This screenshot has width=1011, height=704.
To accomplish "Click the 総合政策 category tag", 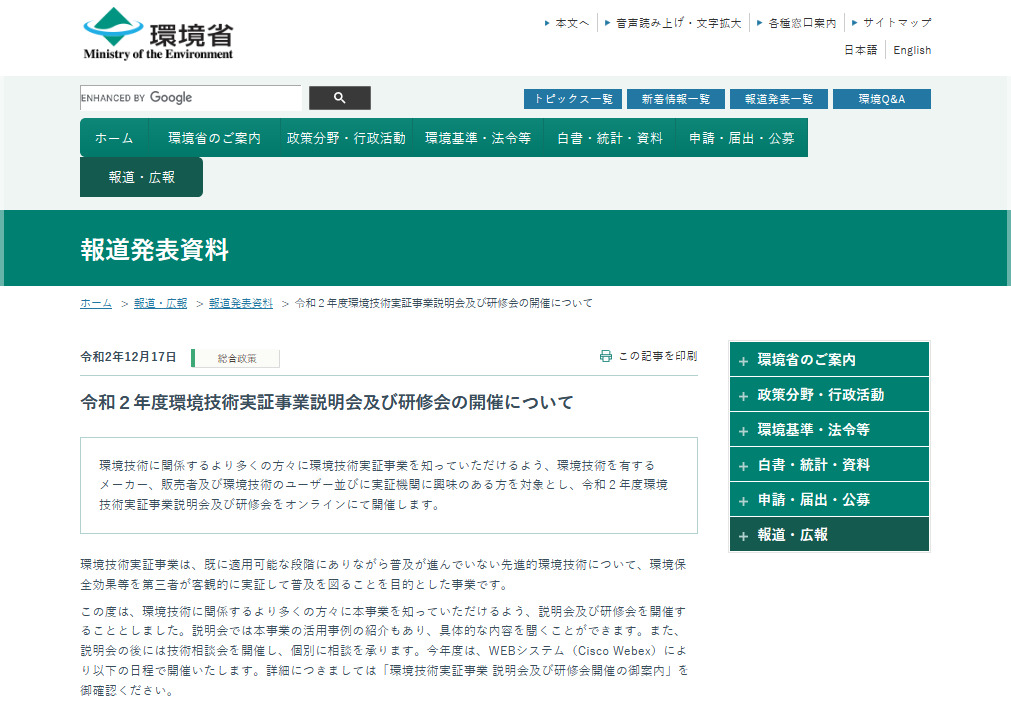I will (x=237, y=358).
